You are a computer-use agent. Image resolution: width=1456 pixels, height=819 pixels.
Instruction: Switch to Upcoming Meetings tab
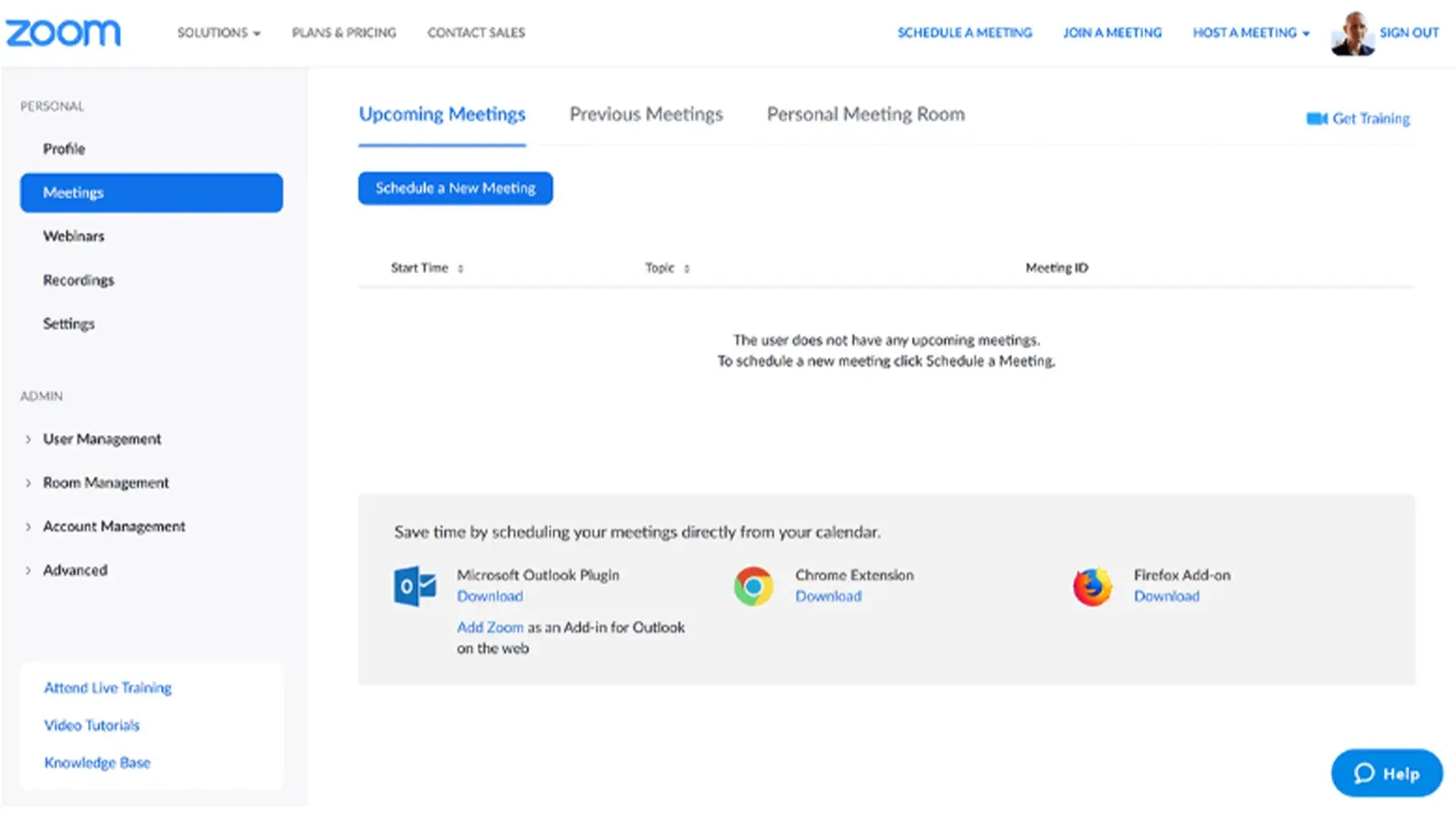(x=442, y=115)
